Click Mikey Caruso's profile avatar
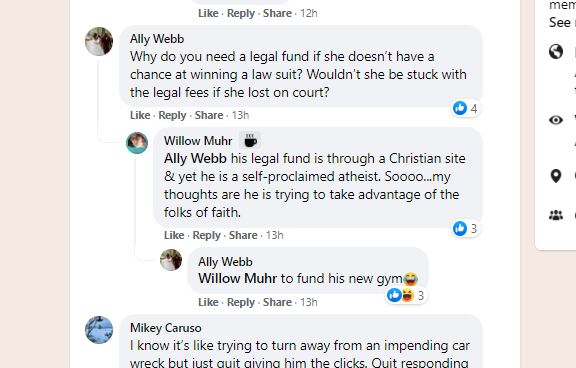This screenshot has width=576, height=368. click(x=99, y=330)
